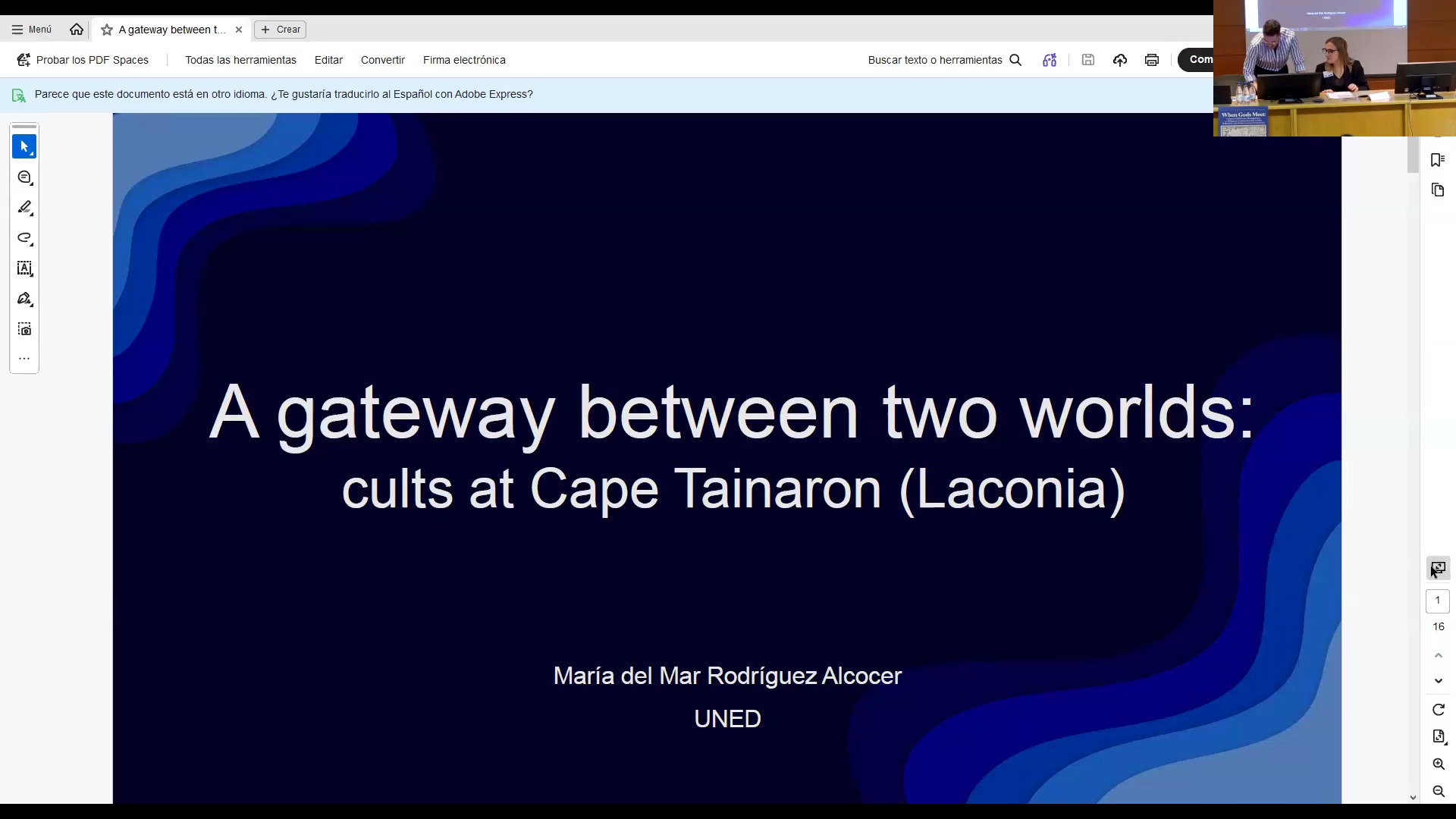This screenshot has width=1456, height=819.
Task: Show more tools via the three dots
Action: (x=24, y=359)
